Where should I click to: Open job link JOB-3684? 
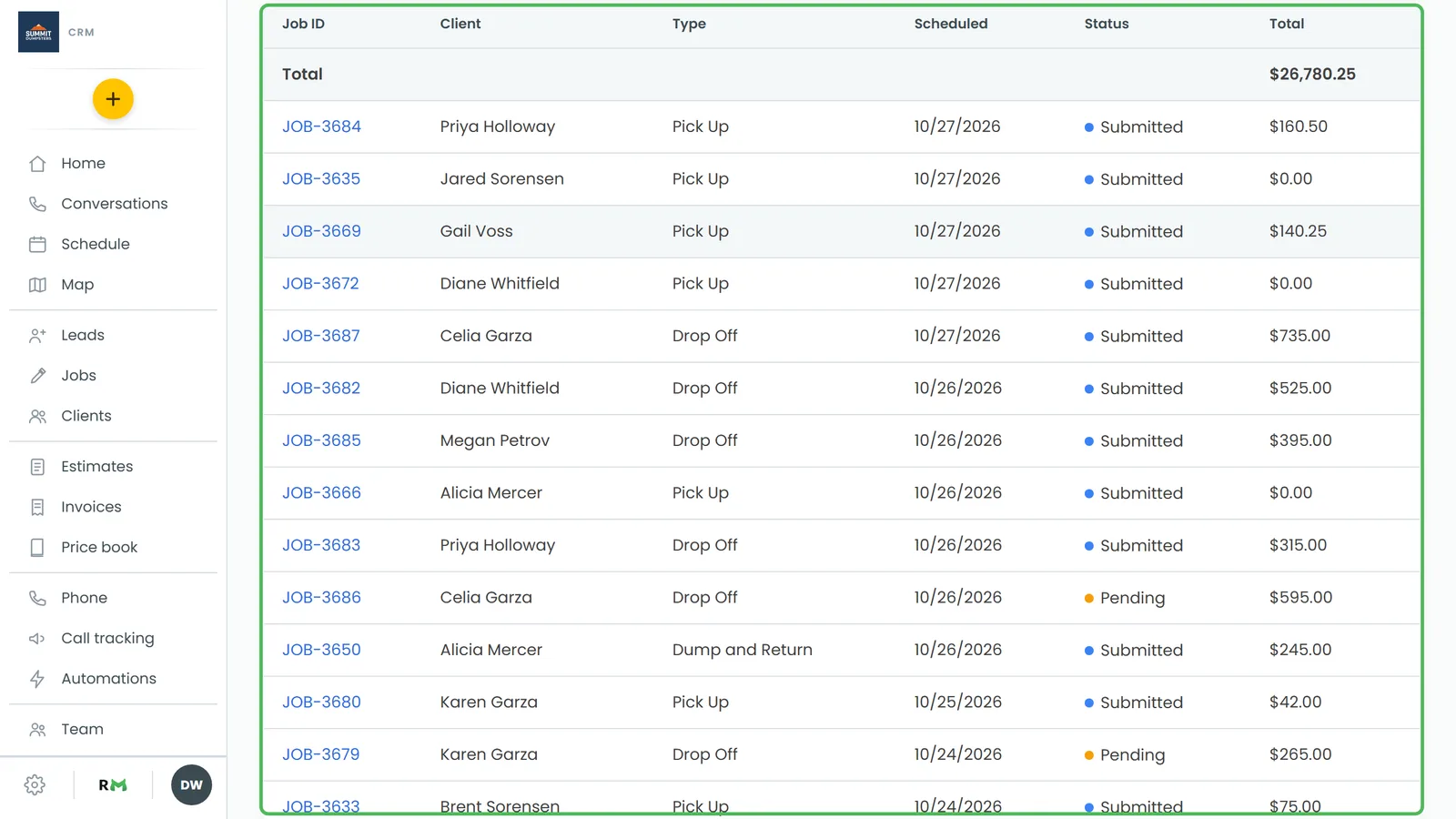click(321, 126)
